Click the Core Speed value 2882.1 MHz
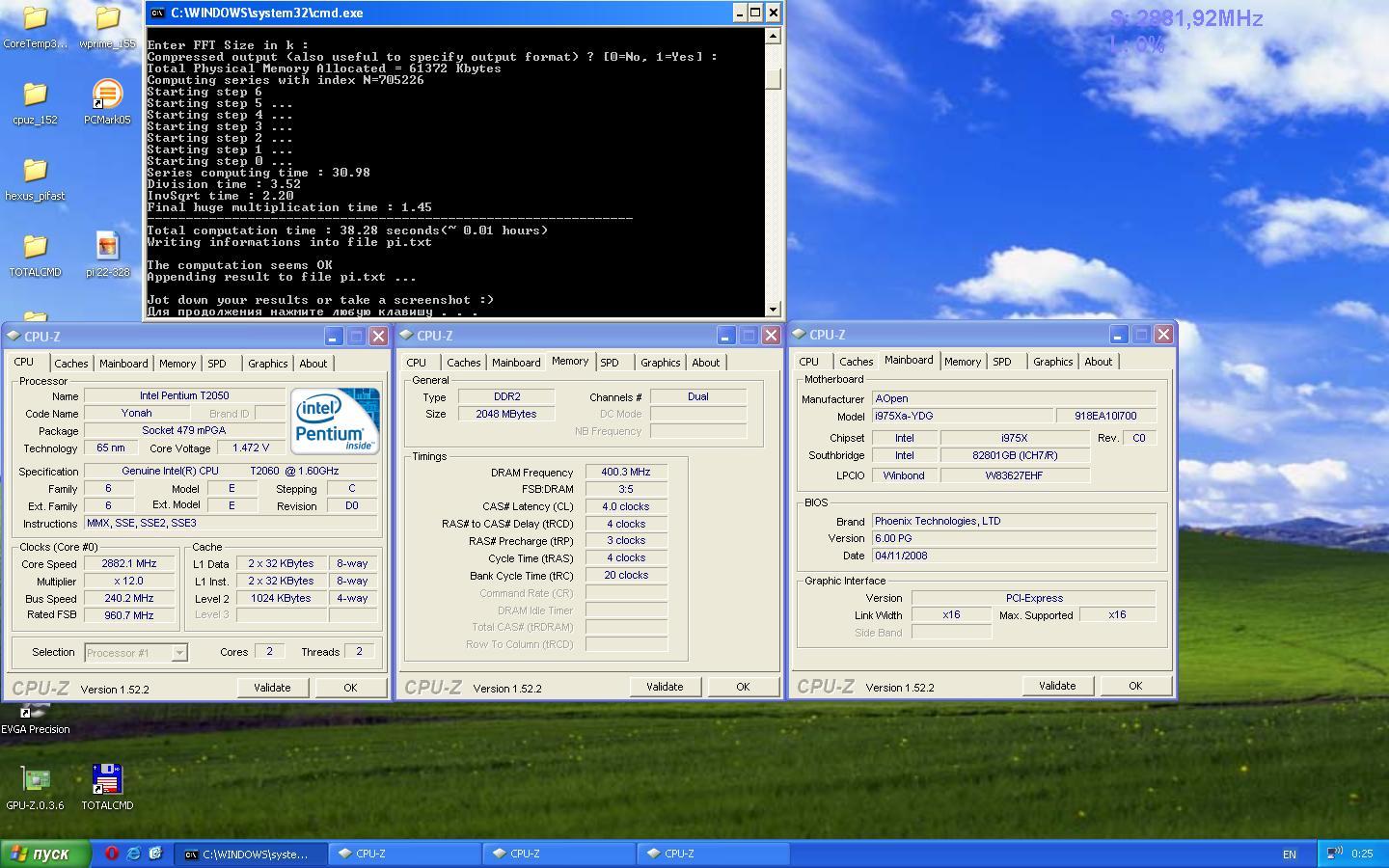Image resolution: width=1389 pixels, height=868 pixels. (128, 564)
